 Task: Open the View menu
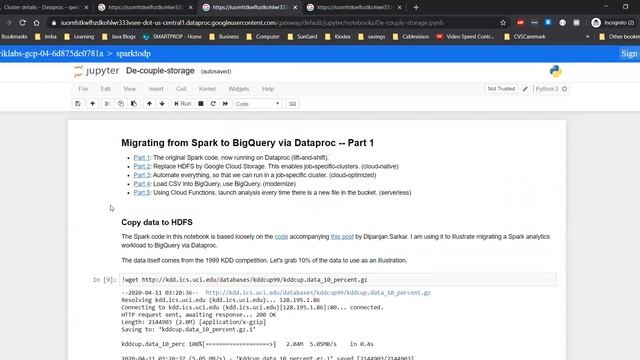pos(129,89)
